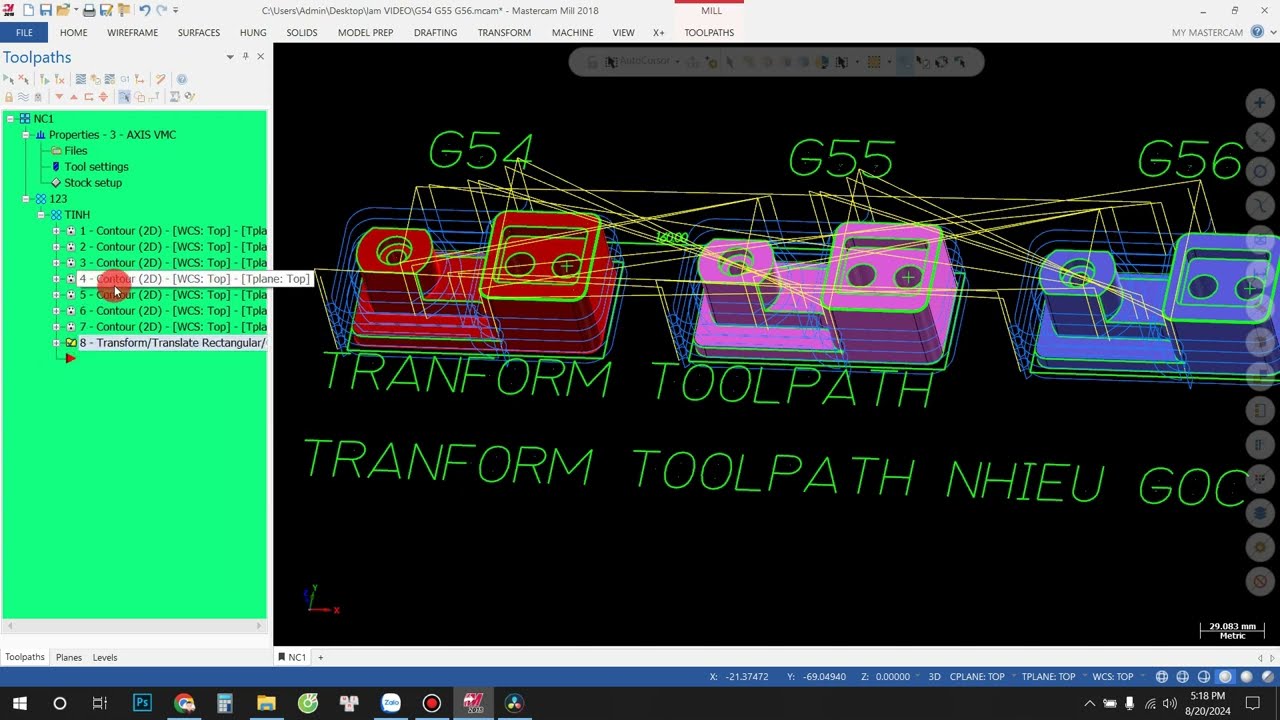Click the Help icon in Toolpaths toolbar

click(x=181, y=79)
